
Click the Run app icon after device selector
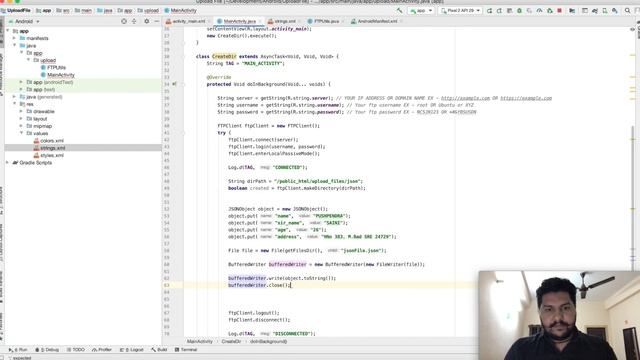tap(489, 11)
